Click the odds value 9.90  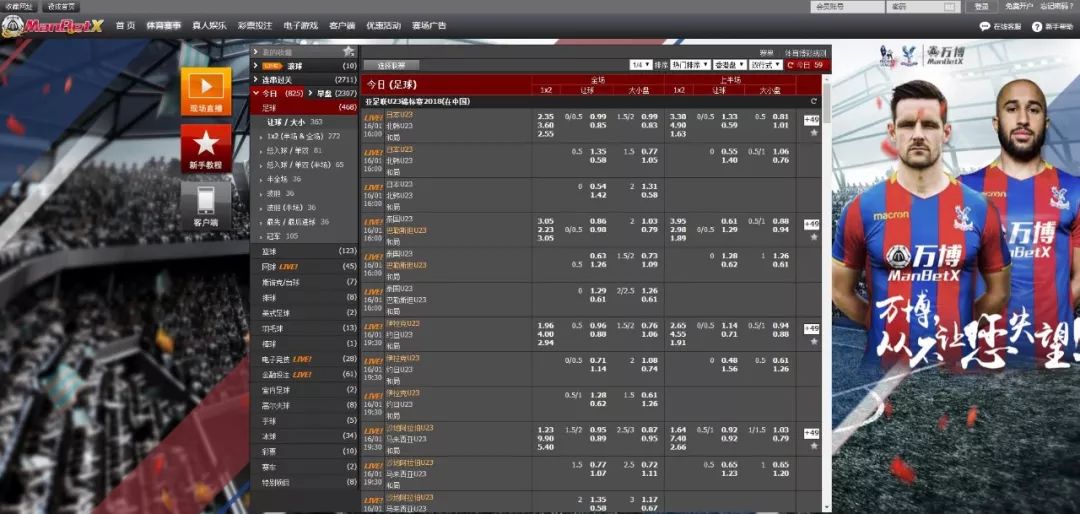(546, 438)
